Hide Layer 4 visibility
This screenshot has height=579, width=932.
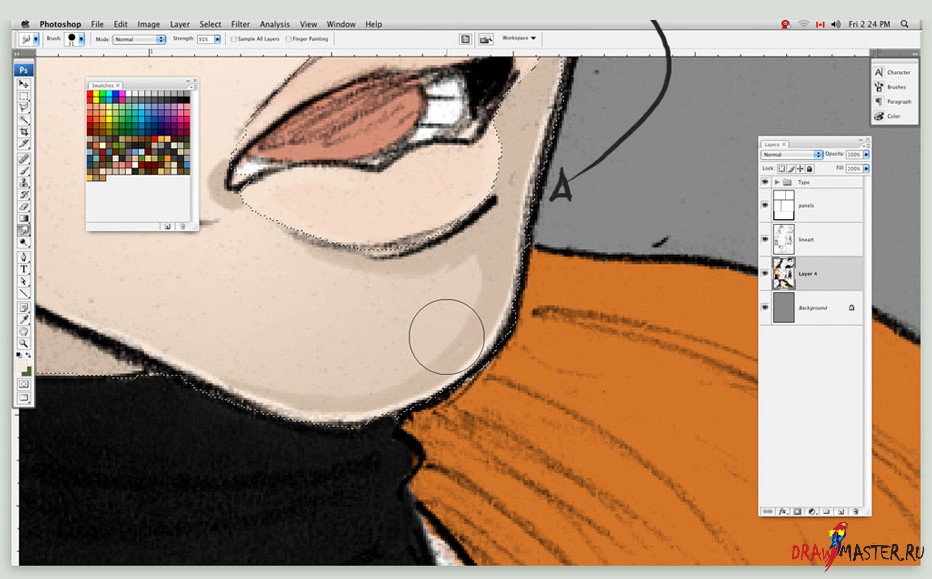point(765,273)
